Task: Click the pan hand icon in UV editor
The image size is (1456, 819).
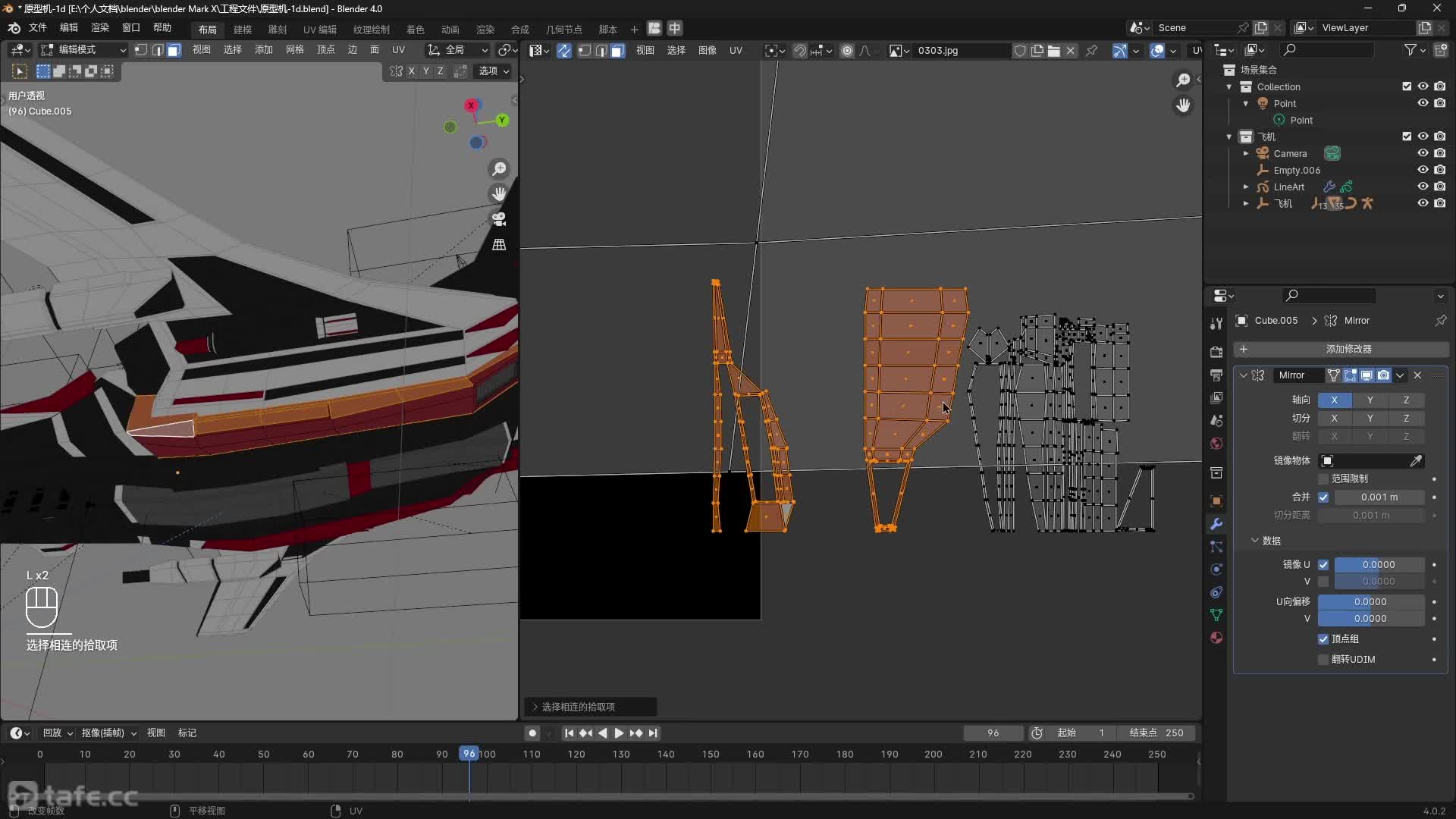Action: click(1183, 105)
